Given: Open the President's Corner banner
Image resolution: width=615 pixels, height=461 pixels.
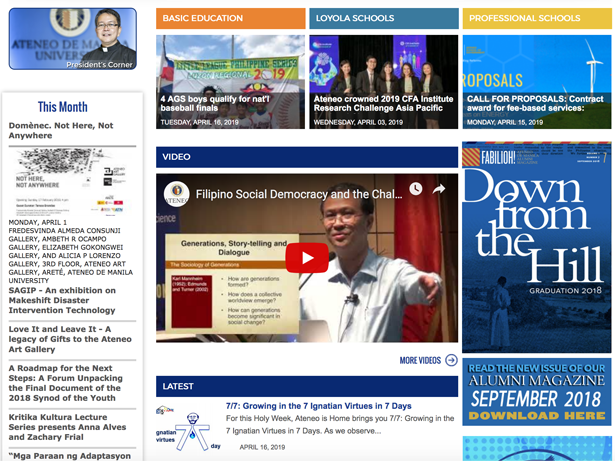Looking at the screenshot, I should pyautogui.click(x=73, y=39).
